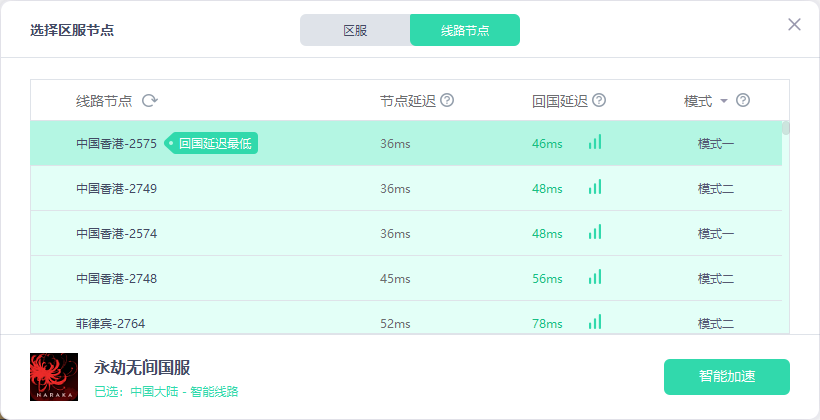Click refresh icon next to 线路节点 header
Viewport: 820px width, 420px height.
[x=150, y=101]
